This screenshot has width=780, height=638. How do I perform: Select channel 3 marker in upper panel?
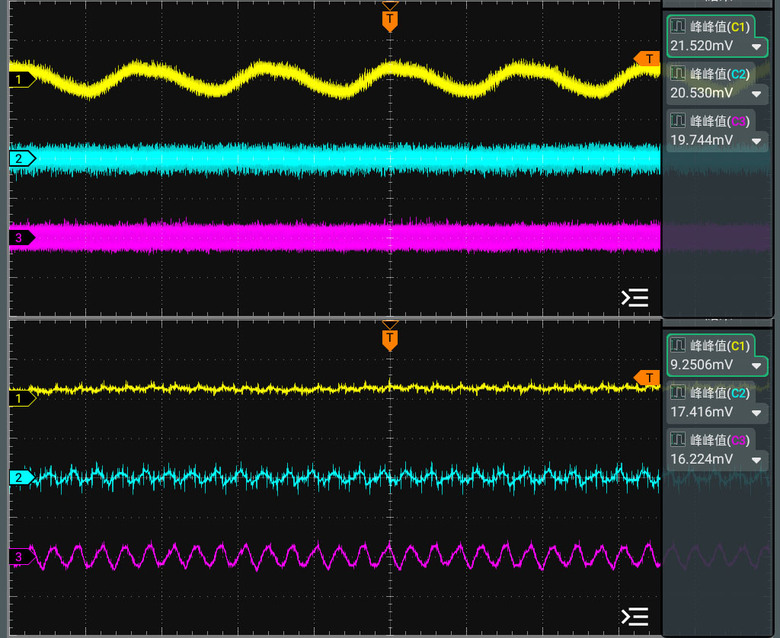(x=22, y=238)
